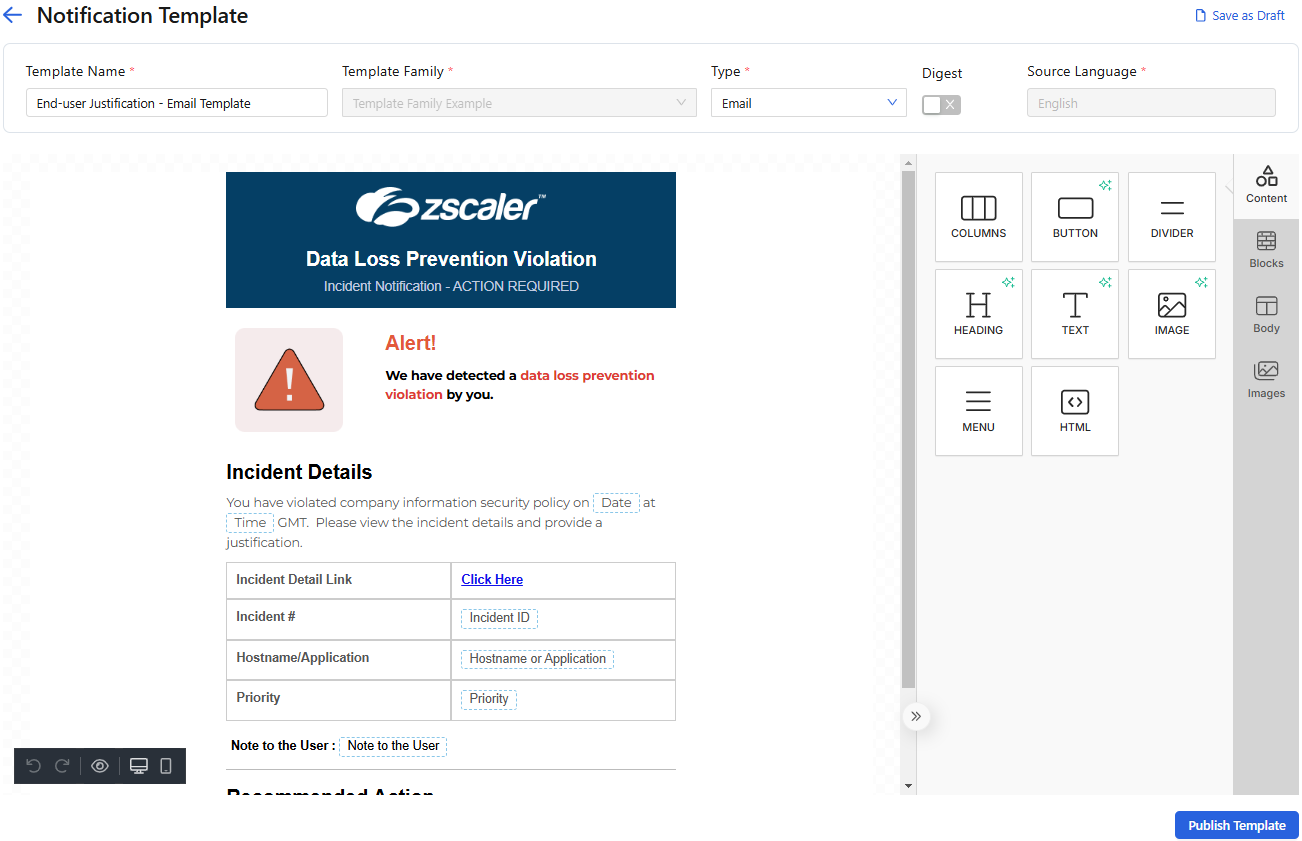Viewport: 1302px width, 841px height.
Task: Collapse the content sidebar with the chevron
Action: 916,716
